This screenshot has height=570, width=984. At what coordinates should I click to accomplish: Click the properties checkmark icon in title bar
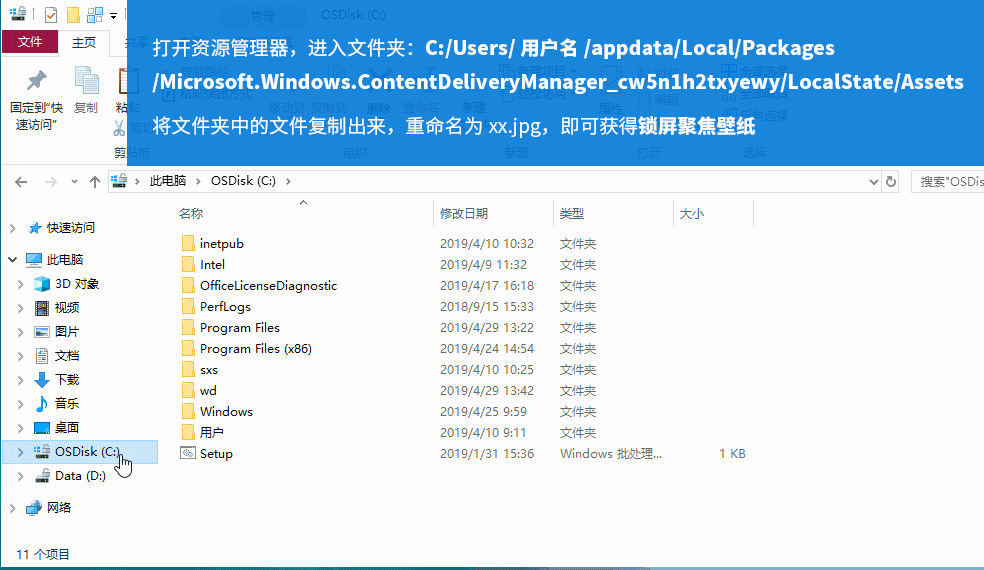51,15
